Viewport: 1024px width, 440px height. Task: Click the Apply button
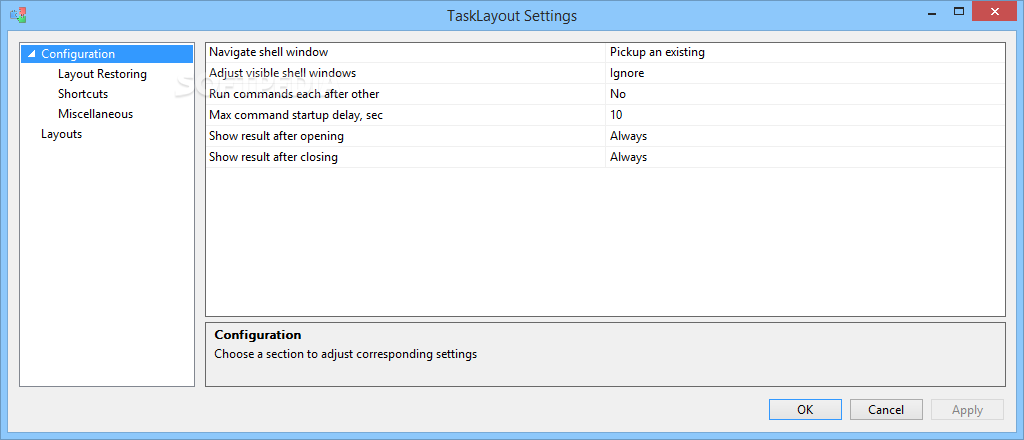967,409
